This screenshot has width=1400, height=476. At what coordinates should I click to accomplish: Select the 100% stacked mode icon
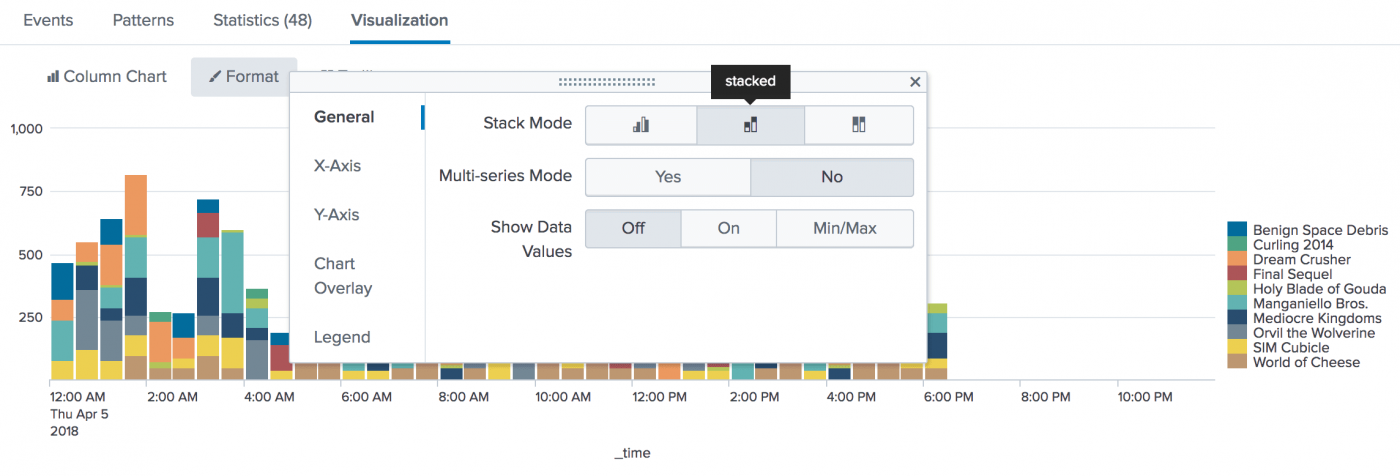point(859,125)
